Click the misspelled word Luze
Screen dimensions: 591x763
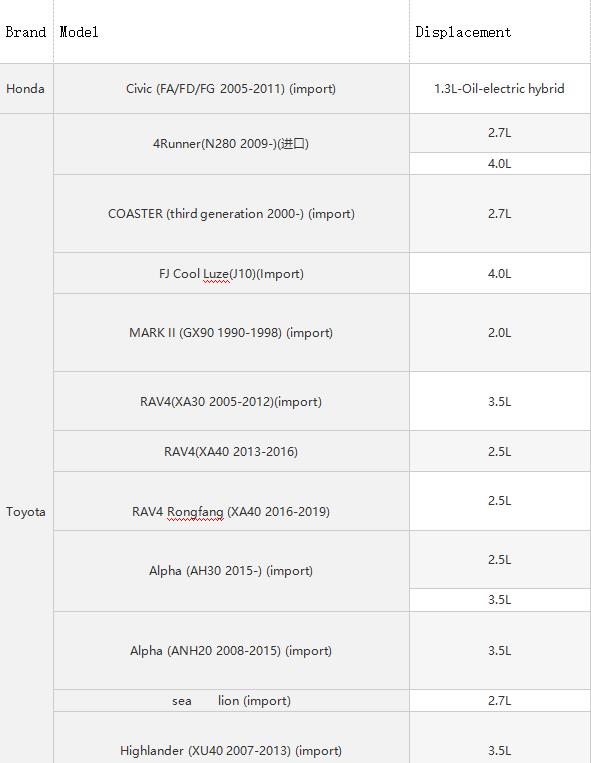(x=215, y=274)
